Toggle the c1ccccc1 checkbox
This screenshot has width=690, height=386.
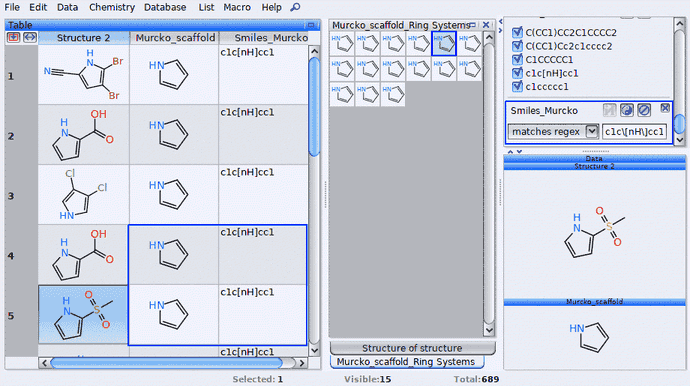(518, 86)
